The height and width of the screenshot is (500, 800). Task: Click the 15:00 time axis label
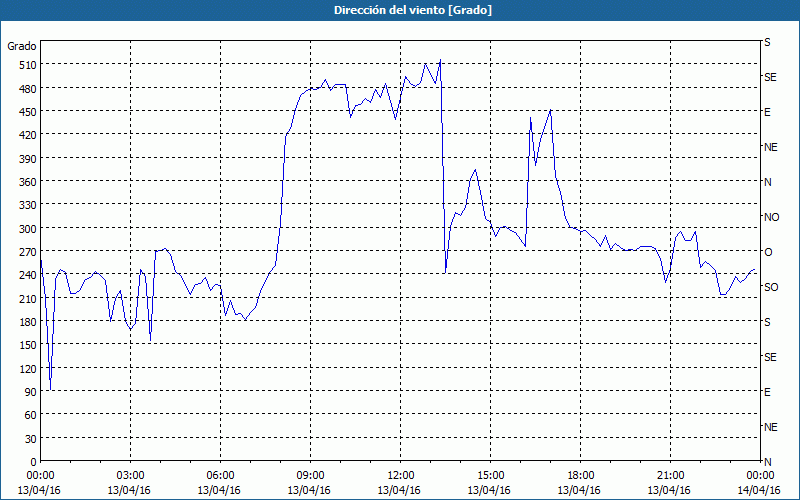pyautogui.click(x=490, y=476)
